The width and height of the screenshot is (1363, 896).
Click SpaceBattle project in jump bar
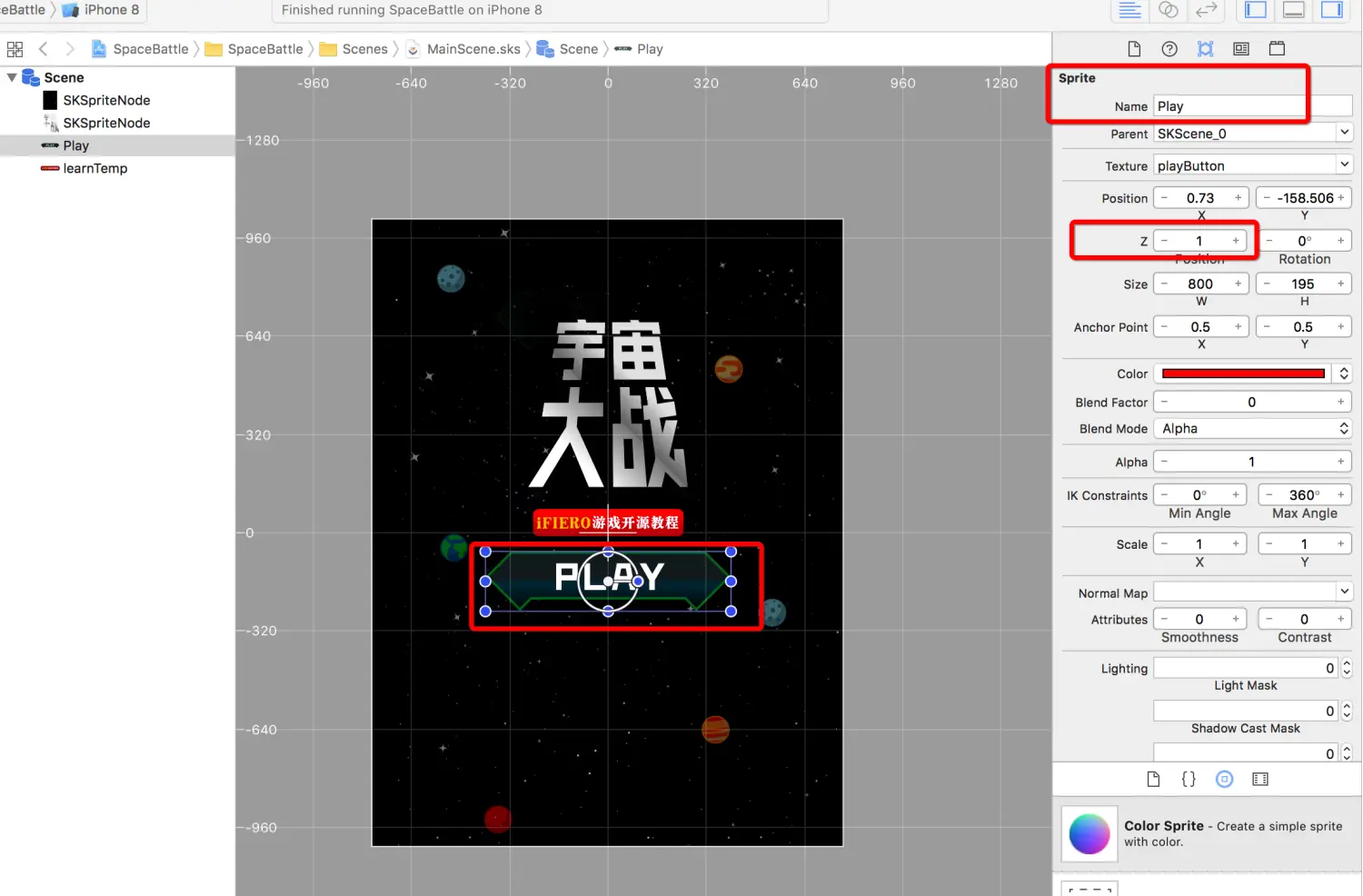pyautogui.click(x=140, y=49)
